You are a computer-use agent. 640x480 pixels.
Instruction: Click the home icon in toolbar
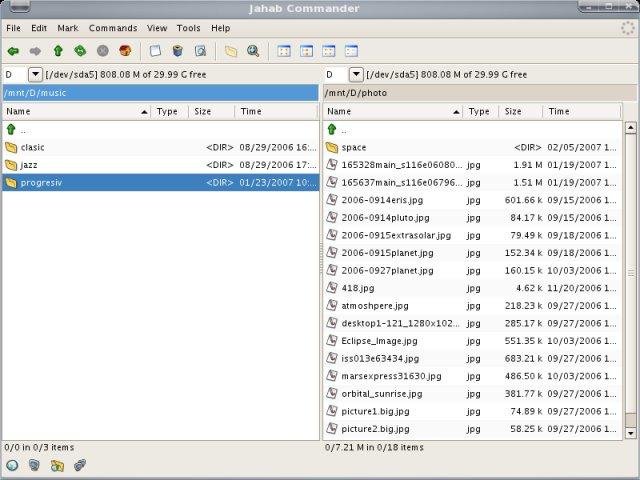pyautogui.click(x=125, y=50)
